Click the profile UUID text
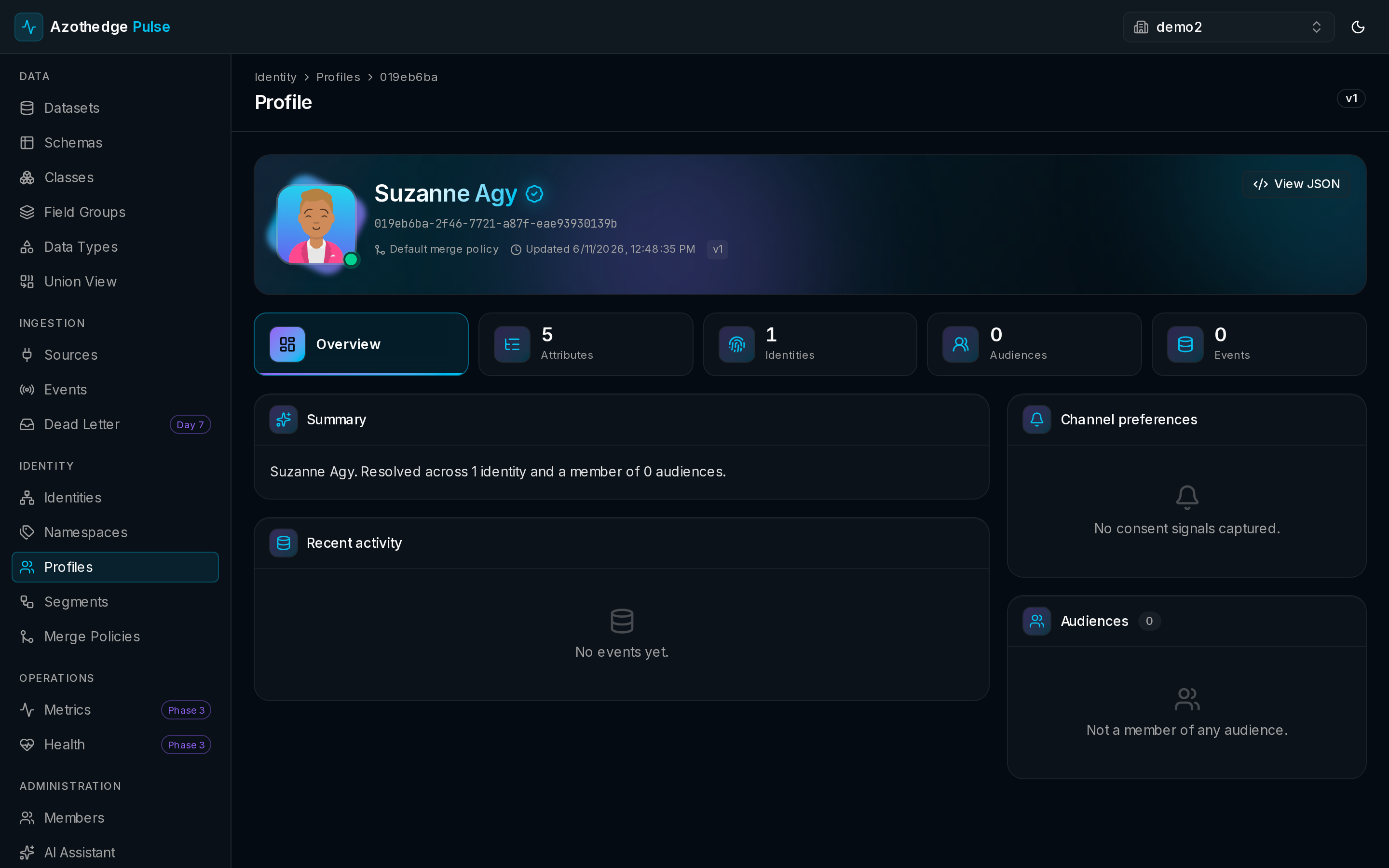Screen dimensions: 1389x868 coord(496,223)
